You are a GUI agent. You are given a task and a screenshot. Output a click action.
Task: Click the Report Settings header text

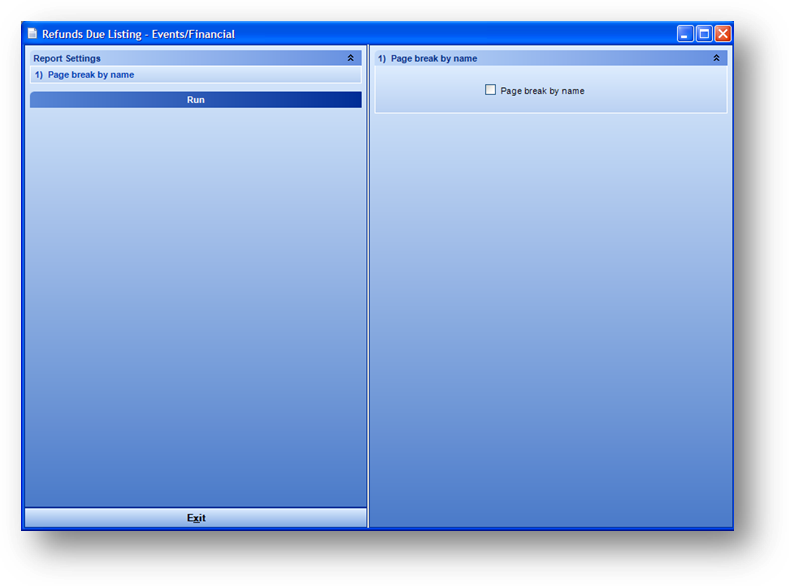[x=67, y=58]
